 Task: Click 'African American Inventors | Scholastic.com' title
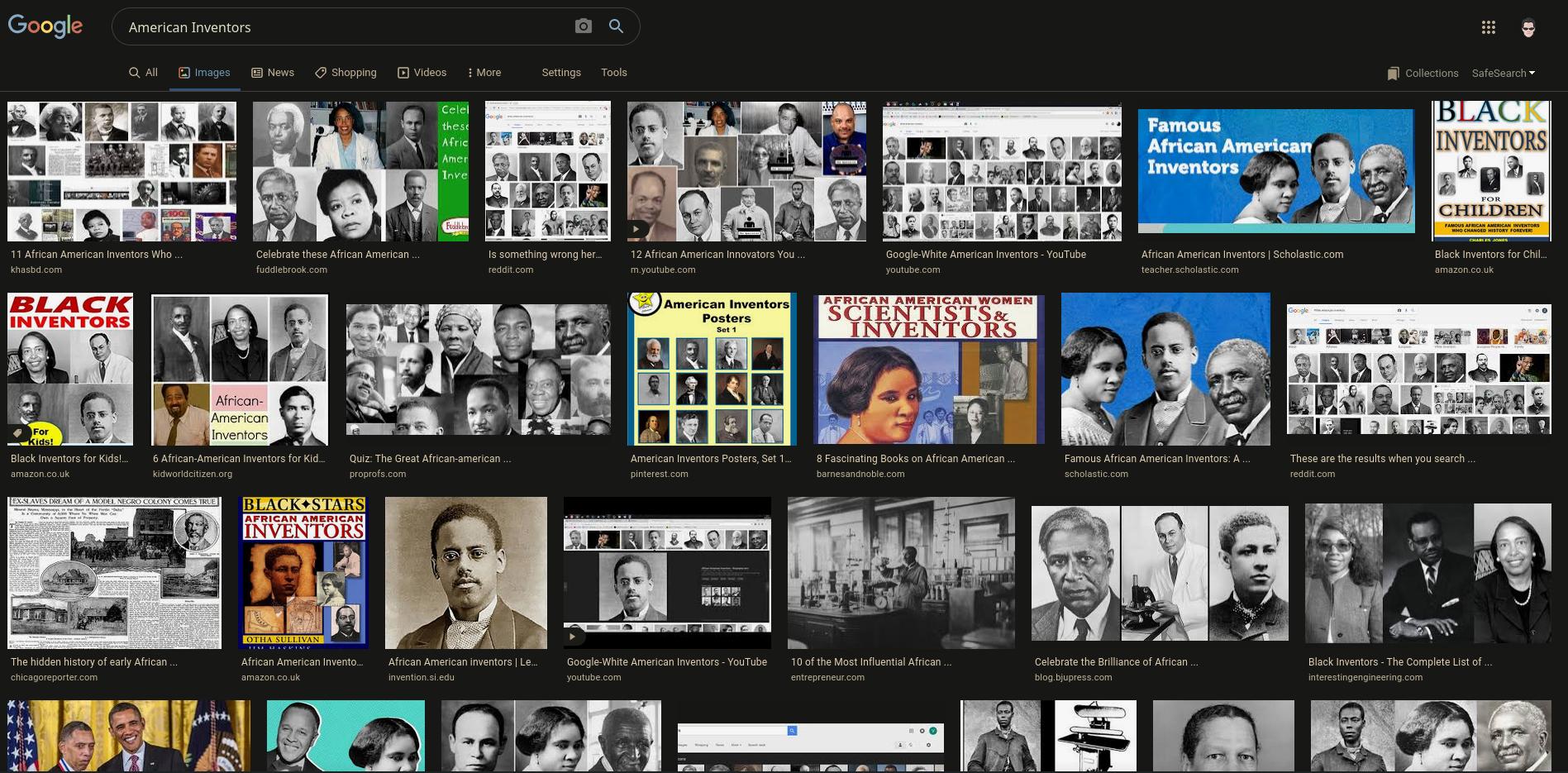click(x=1242, y=255)
